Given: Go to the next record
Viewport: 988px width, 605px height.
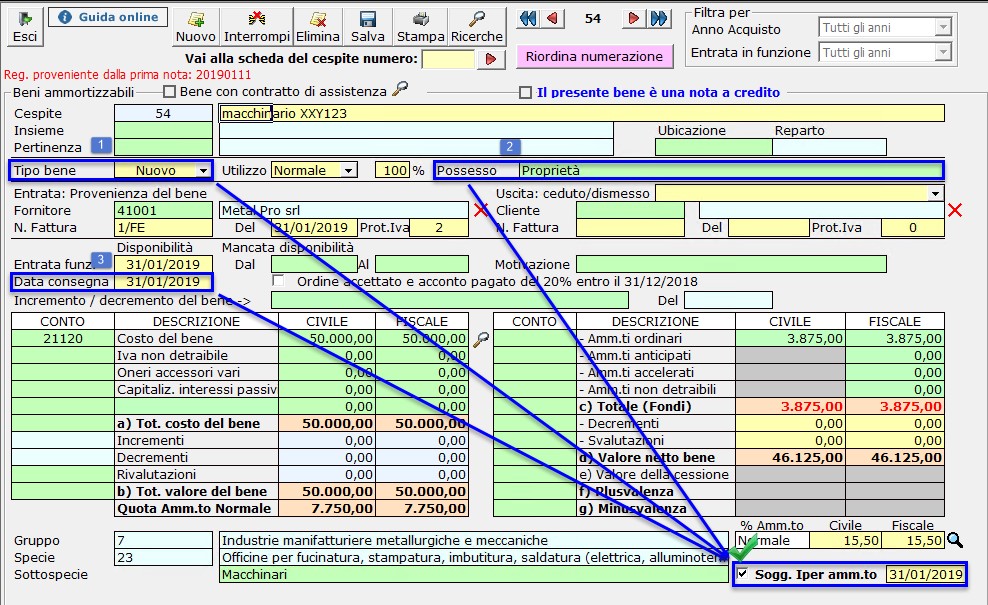Looking at the screenshot, I should pos(633,19).
